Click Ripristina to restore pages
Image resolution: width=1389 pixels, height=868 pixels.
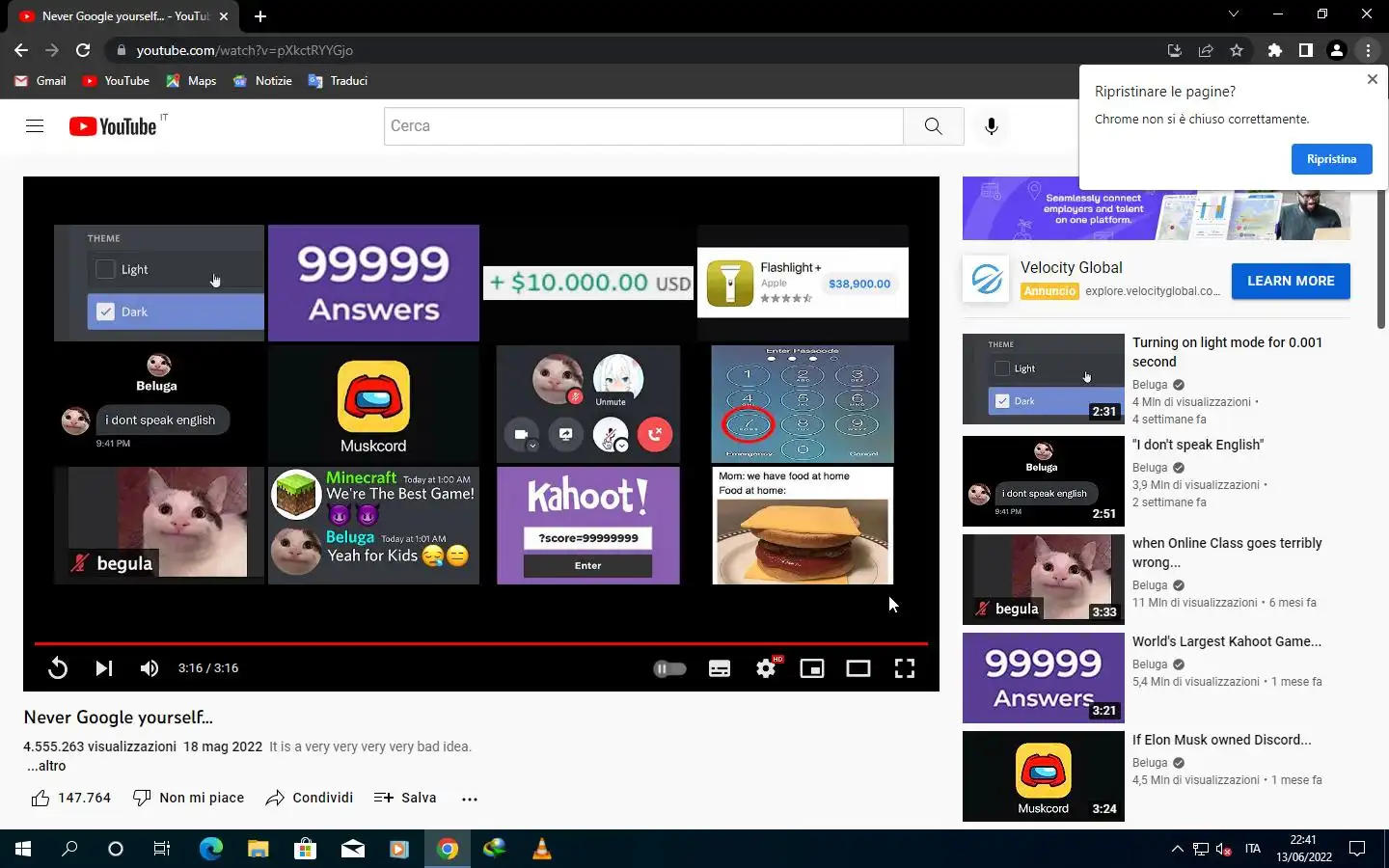coord(1331,159)
